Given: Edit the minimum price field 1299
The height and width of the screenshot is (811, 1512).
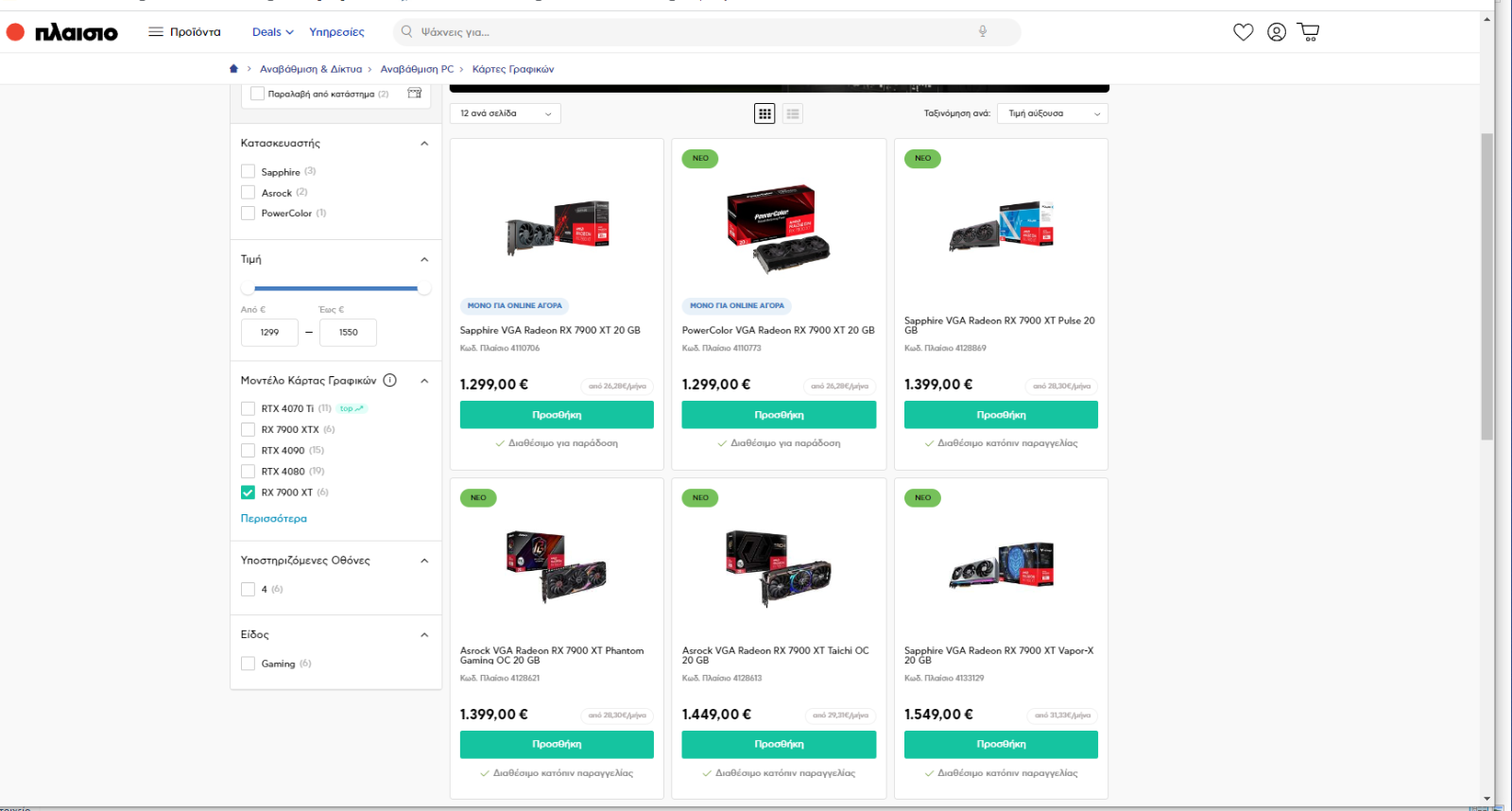Looking at the screenshot, I should pyautogui.click(x=269, y=333).
